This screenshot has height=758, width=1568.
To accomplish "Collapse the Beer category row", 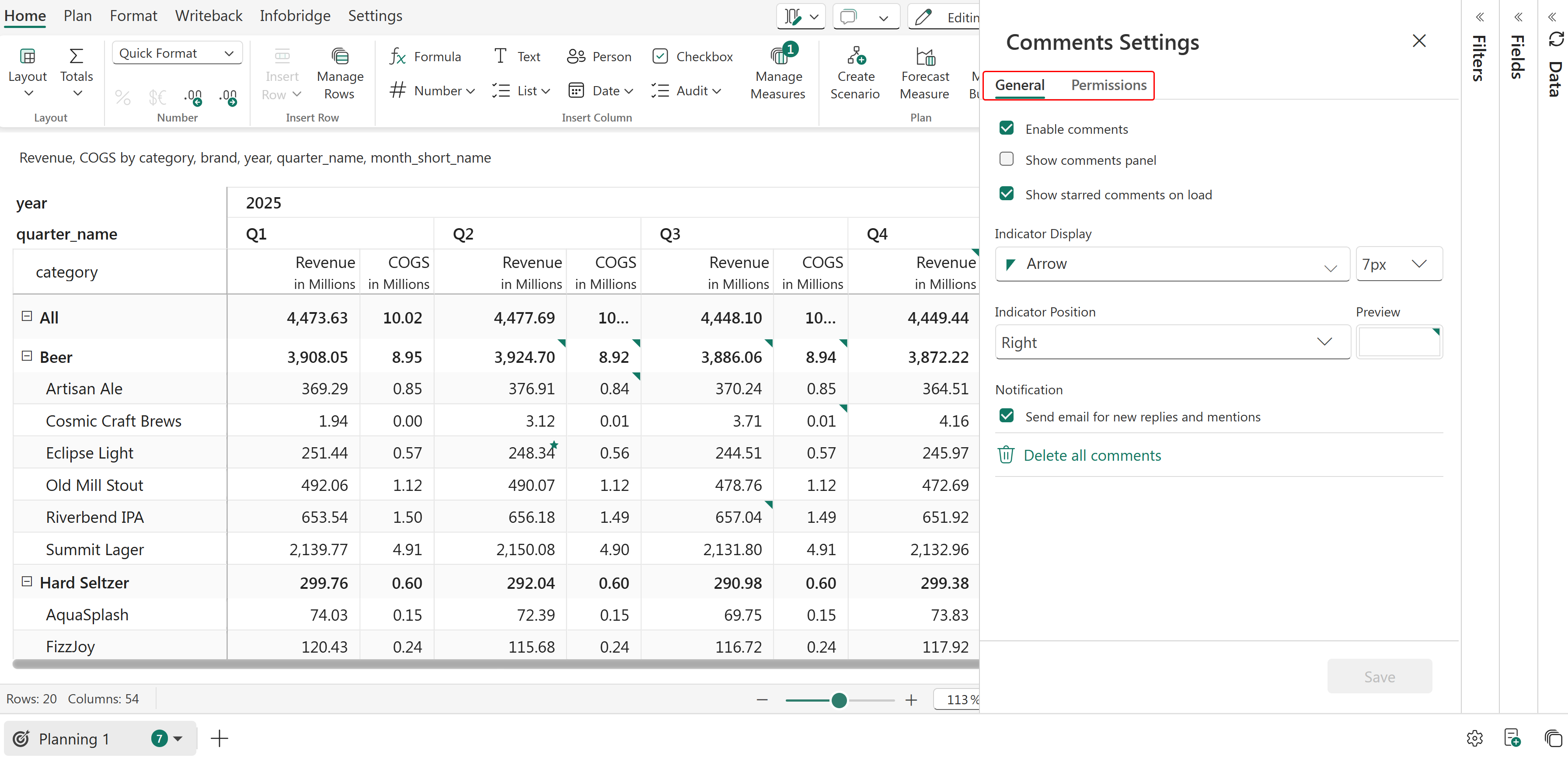I will click(x=27, y=356).
